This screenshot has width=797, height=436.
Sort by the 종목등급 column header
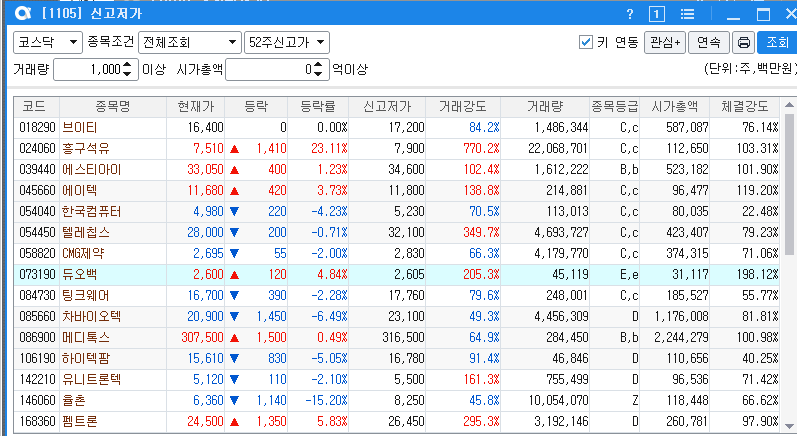click(615, 107)
